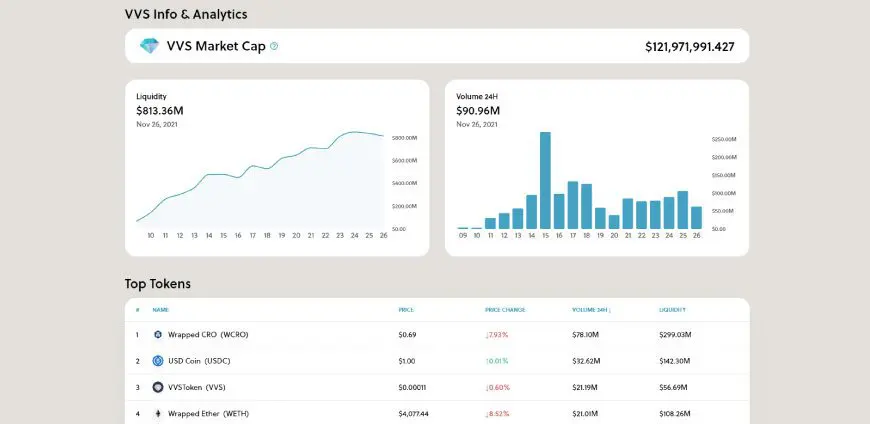
Task: Click the Wrapped CRO token icon
Action: pyautogui.click(x=158, y=335)
